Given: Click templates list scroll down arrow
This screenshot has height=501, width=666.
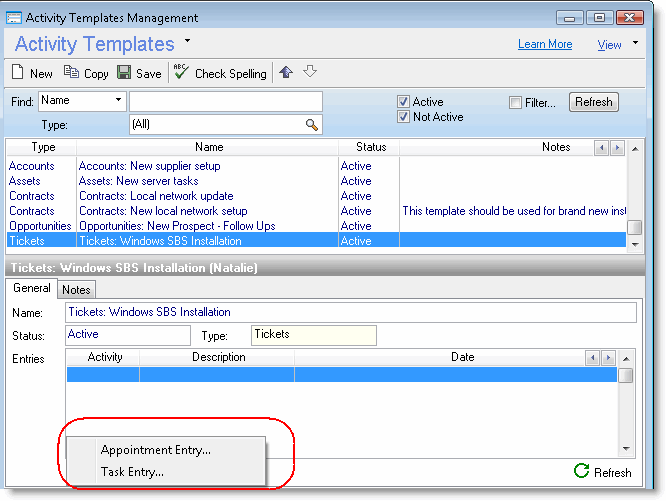Looking at the screenshot, I should 635,244.
